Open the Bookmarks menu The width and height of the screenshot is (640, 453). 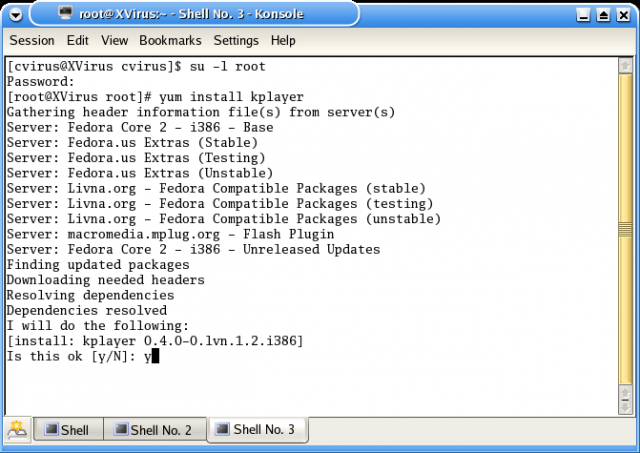click(170, 41)
